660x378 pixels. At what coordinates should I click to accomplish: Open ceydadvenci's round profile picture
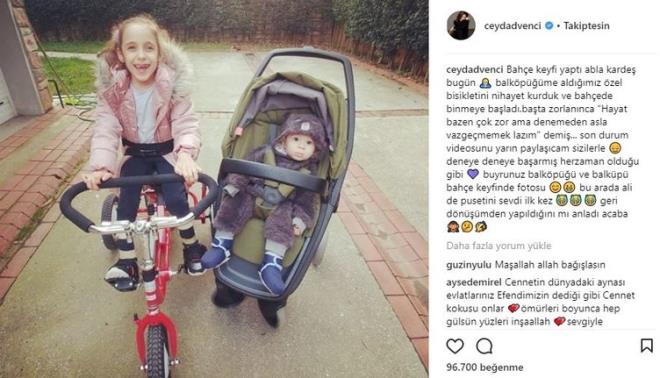[461, 26]
